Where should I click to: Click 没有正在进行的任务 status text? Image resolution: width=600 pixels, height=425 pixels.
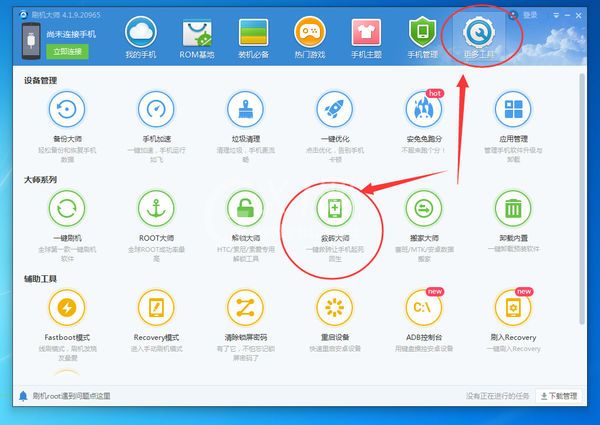pos(497,396)
